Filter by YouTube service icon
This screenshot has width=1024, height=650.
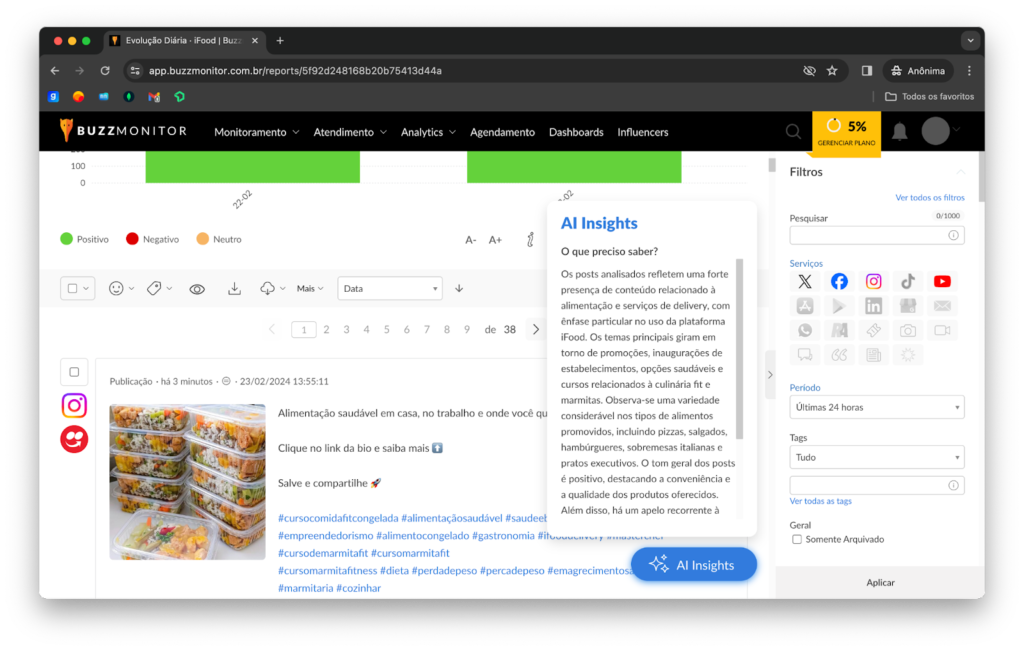[x=941, y=282]
